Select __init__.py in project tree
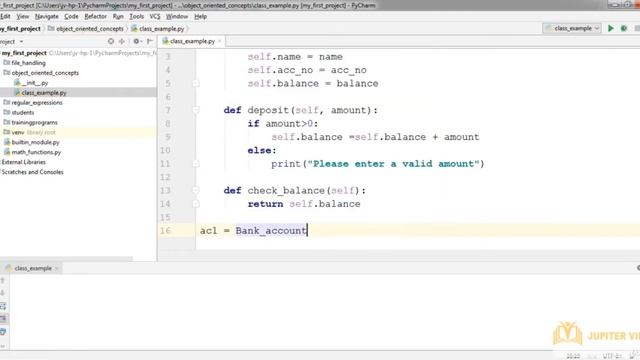Screen dimensions: 640x360 point(35,83)
